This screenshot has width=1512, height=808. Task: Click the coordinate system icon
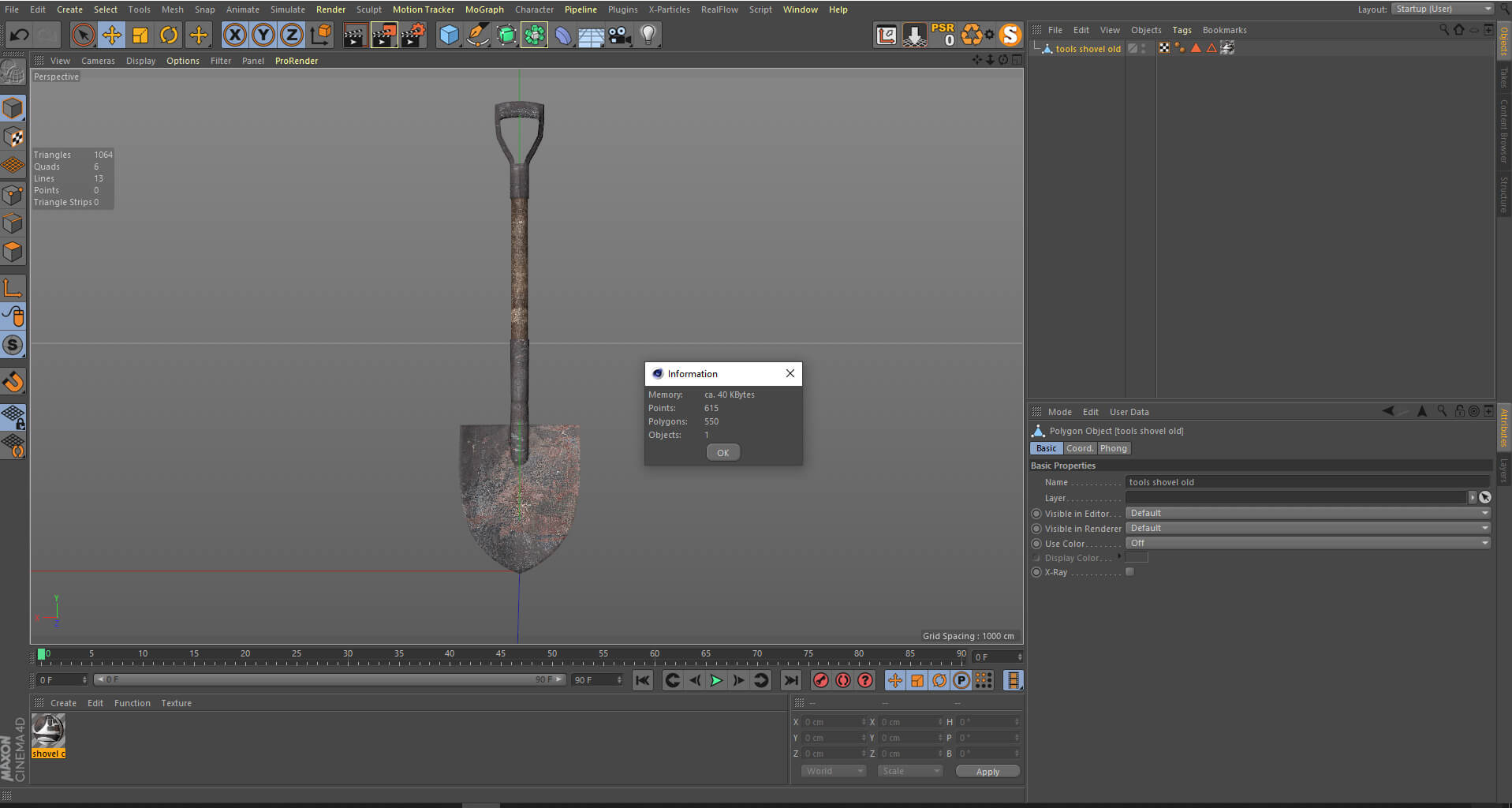[321, 35]
